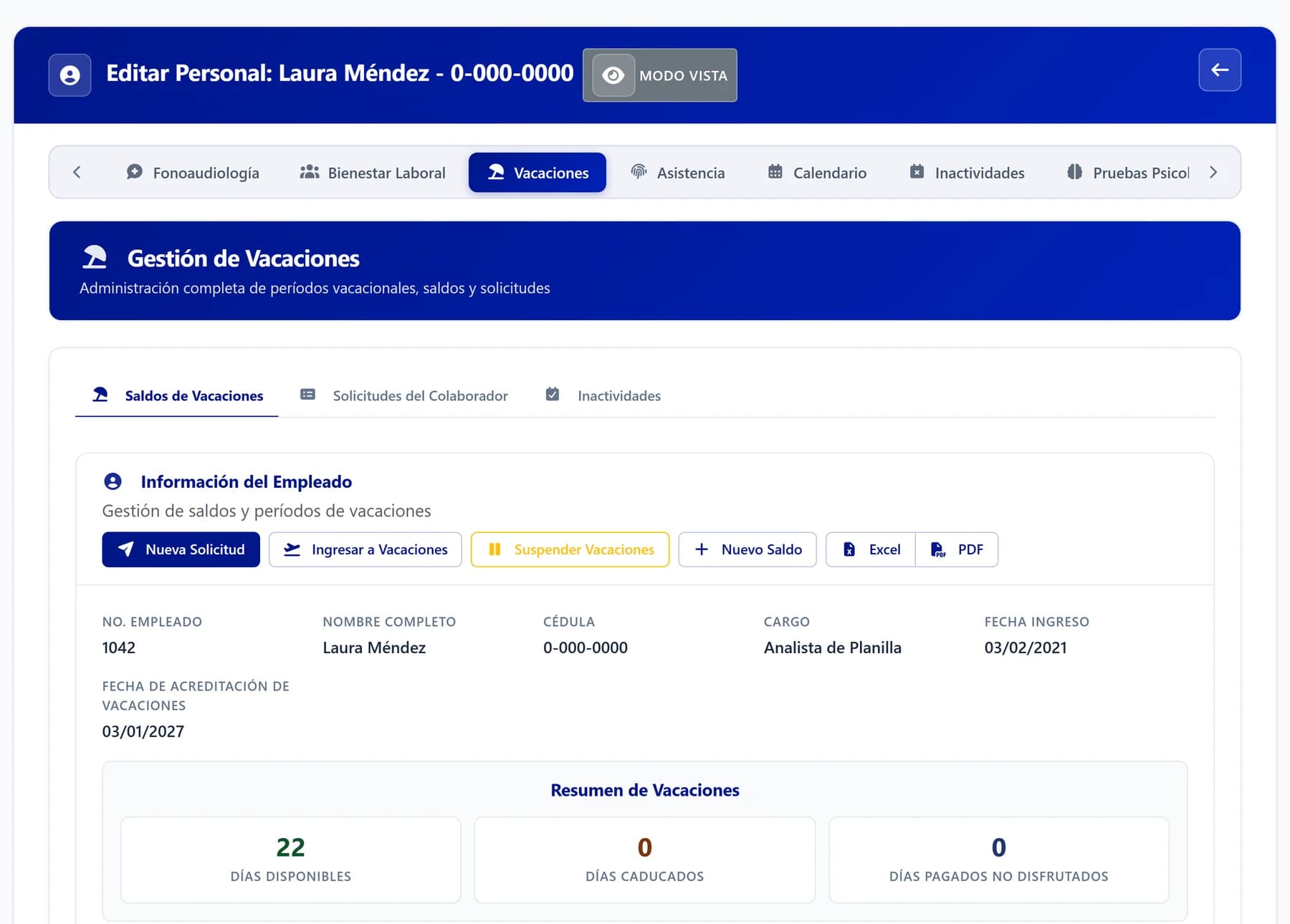Click Suspender Vacaciones button
Screen dimensions: 1290x924
coord(570,549)
